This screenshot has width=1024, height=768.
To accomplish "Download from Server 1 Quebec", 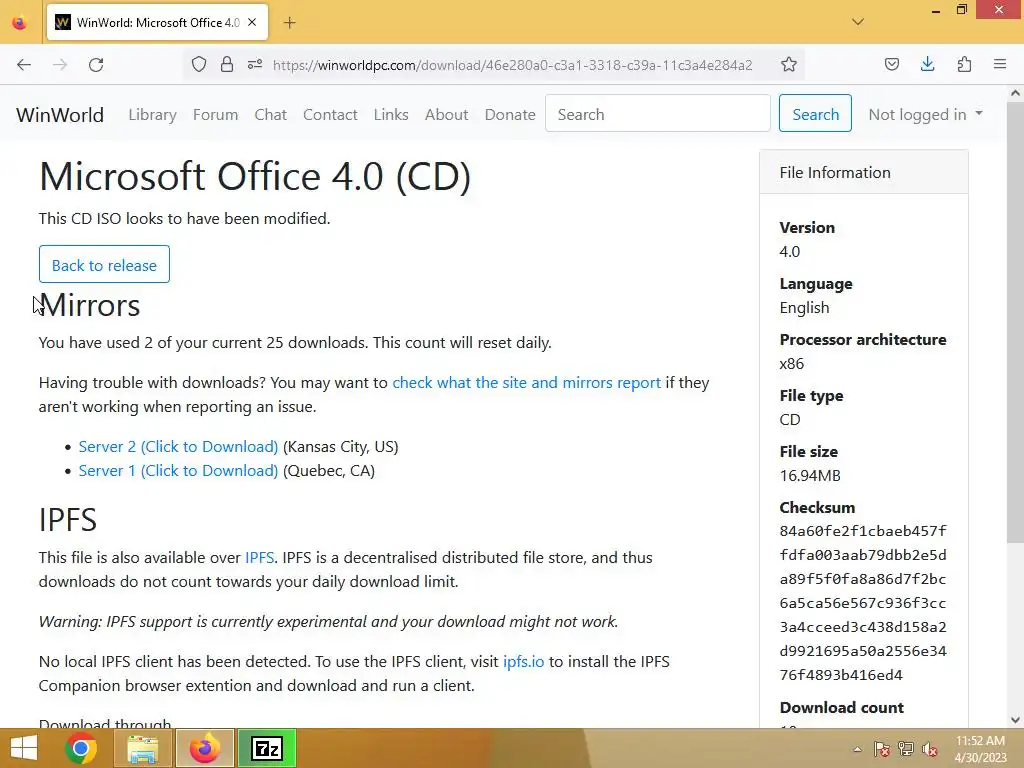I will point(178,471).
